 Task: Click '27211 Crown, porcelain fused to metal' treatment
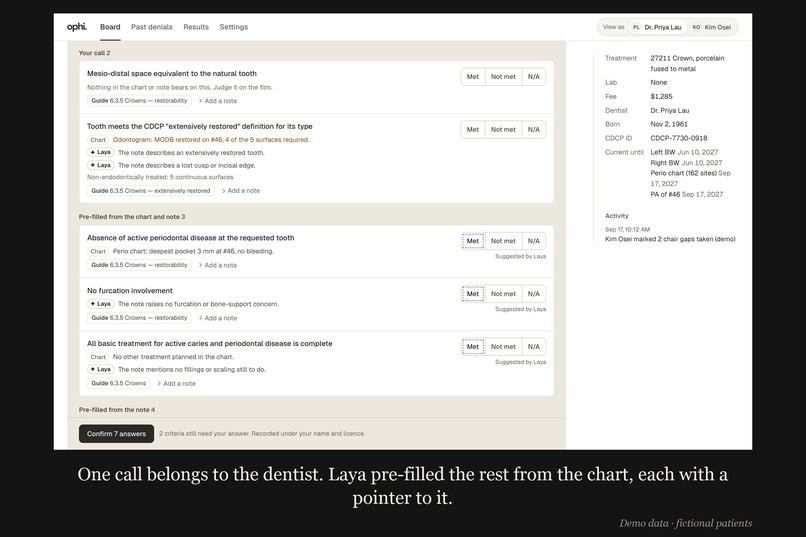687,63
